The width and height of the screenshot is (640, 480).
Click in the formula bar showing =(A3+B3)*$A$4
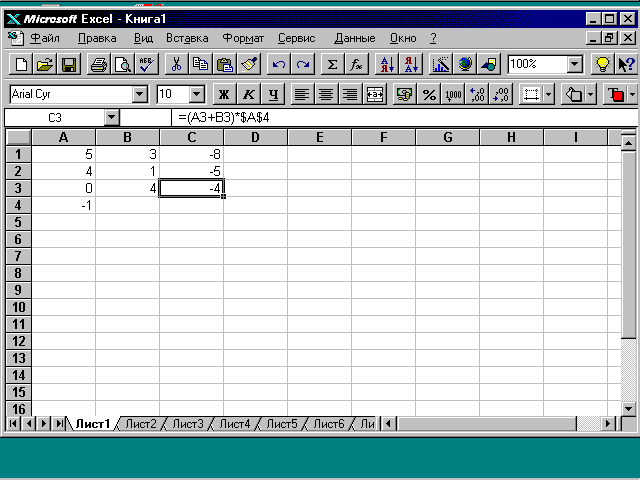coord(404,118)
